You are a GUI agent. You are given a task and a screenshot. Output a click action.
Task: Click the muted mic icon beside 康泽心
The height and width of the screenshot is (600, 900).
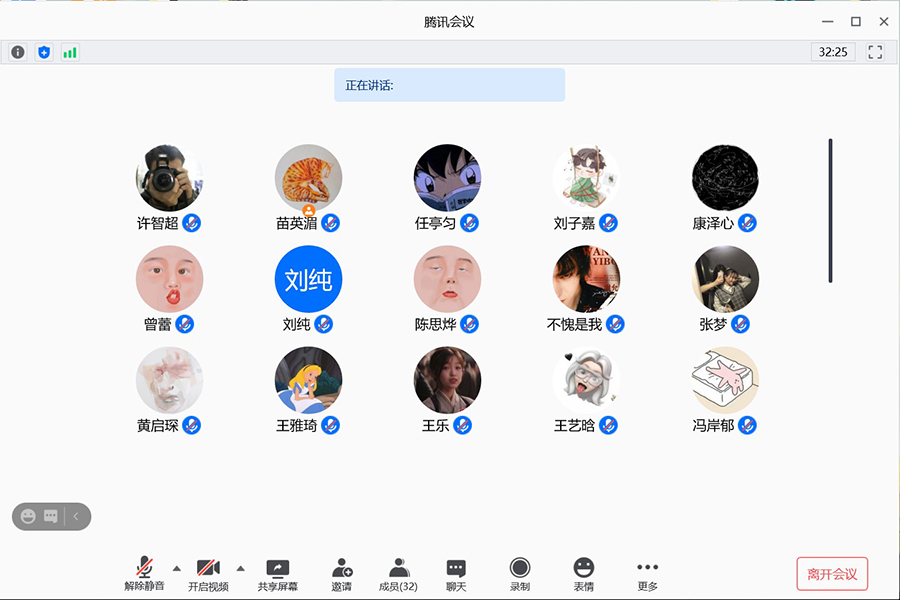coord(747,223)
